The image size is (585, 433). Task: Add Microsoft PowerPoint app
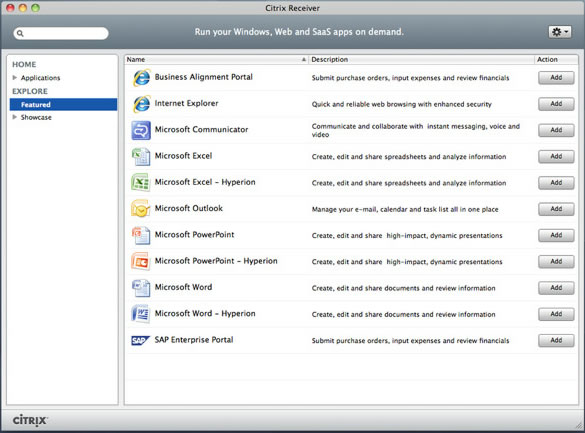(556, 235)
